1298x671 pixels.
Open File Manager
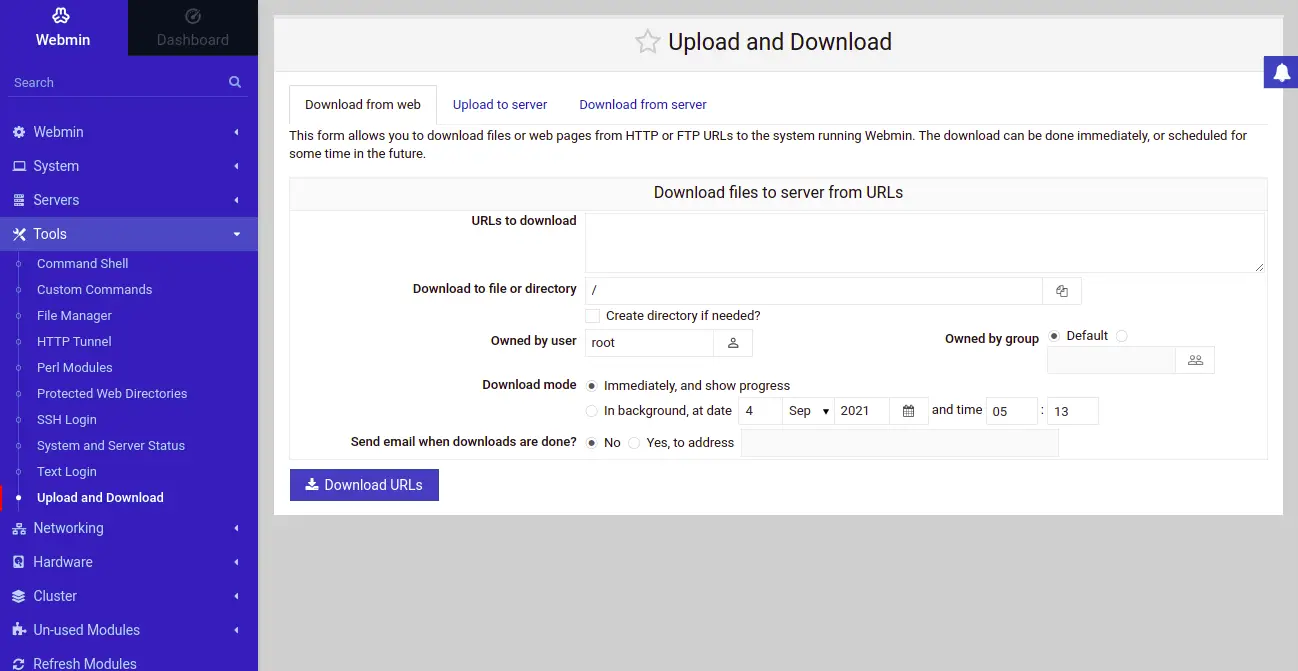point(74,315)
